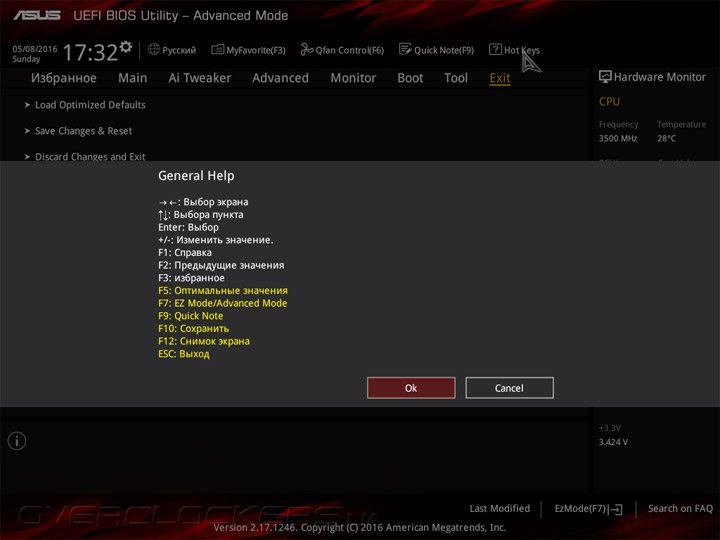Launch Qfan Control(F6) label
This screenshot has height=540, width=720.
(x=349, y=50)
